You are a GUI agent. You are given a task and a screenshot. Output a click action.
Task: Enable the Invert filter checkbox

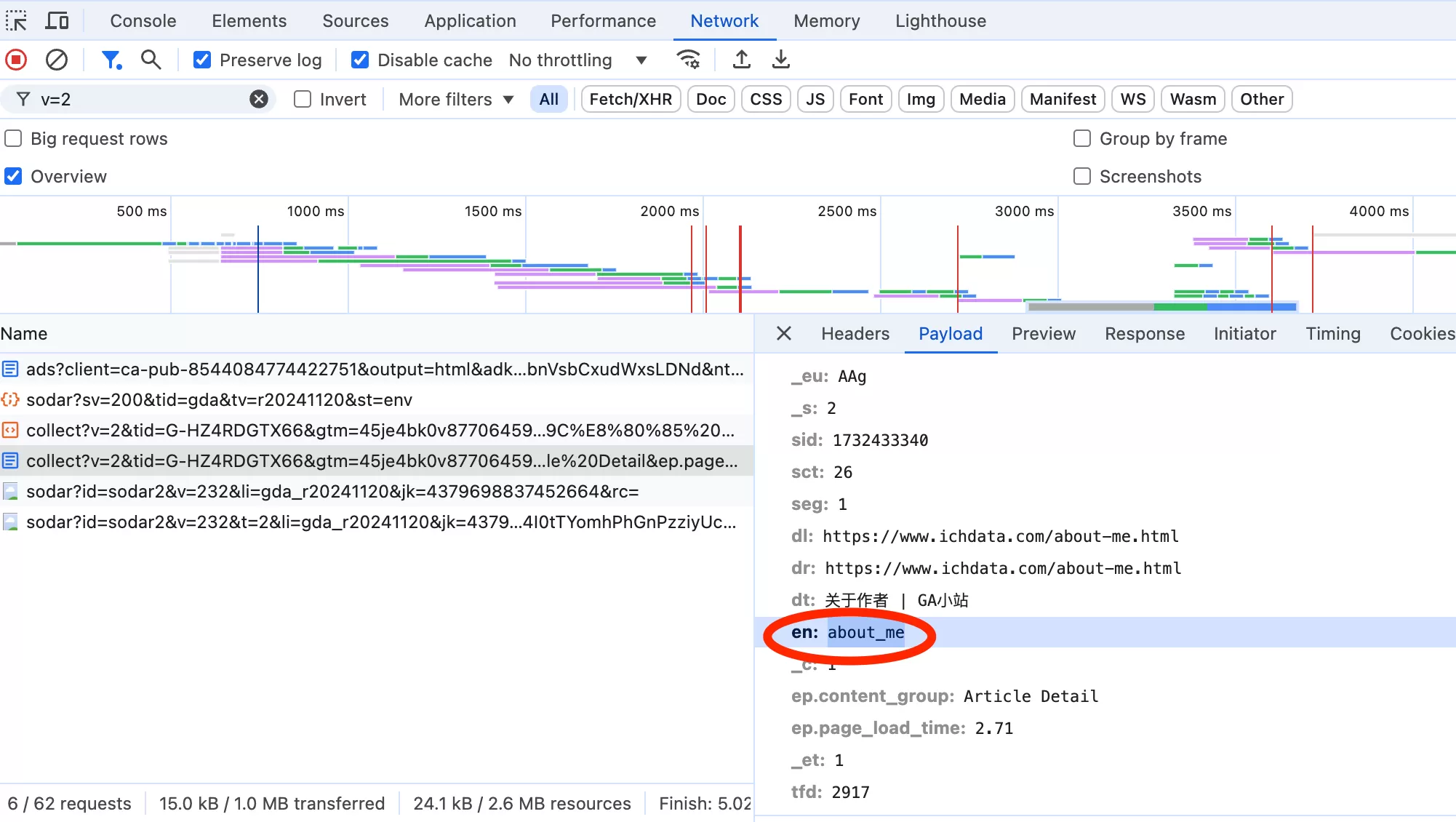pyautogui.click(x=303, y=99)
